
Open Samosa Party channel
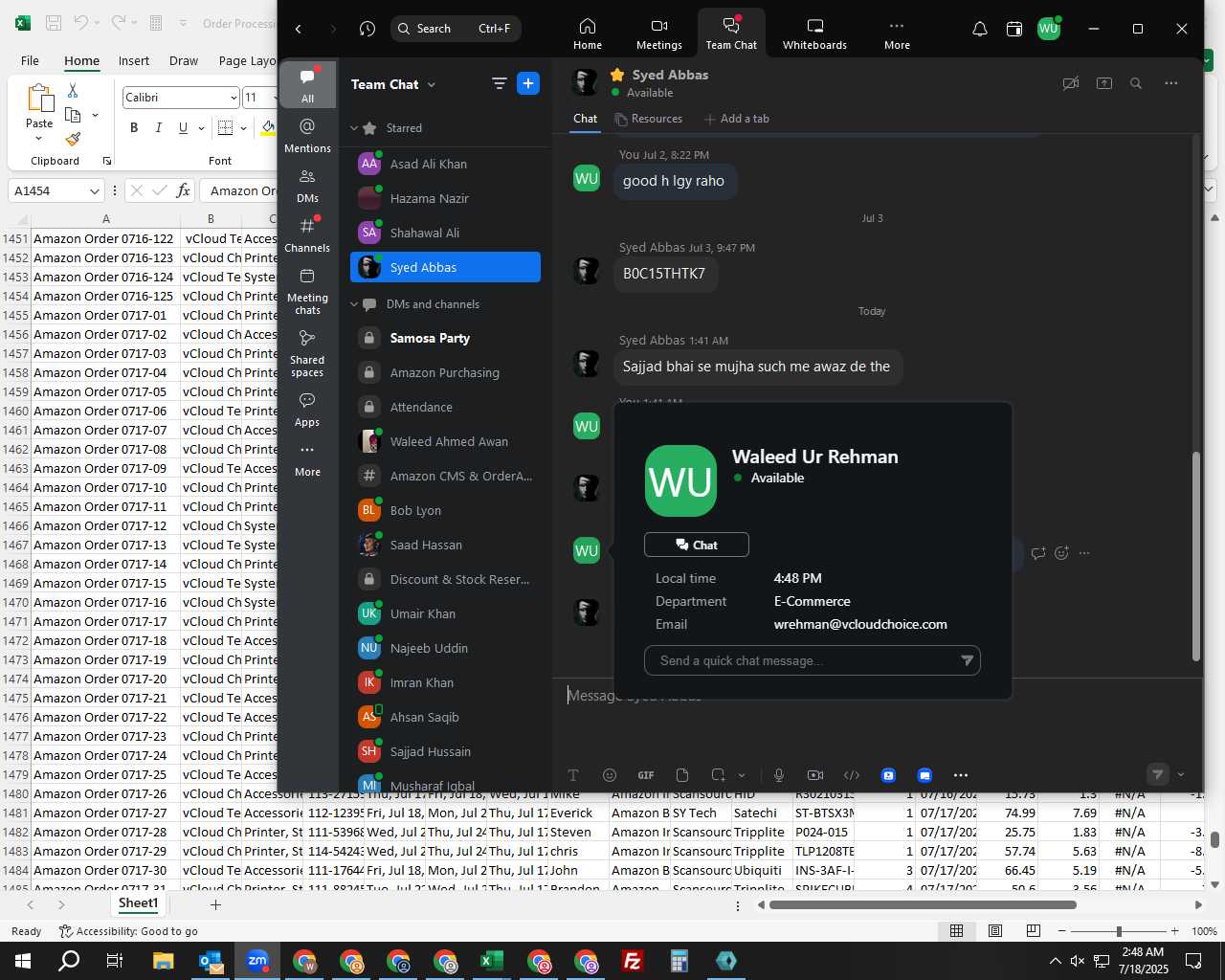(x=446, y=338)
